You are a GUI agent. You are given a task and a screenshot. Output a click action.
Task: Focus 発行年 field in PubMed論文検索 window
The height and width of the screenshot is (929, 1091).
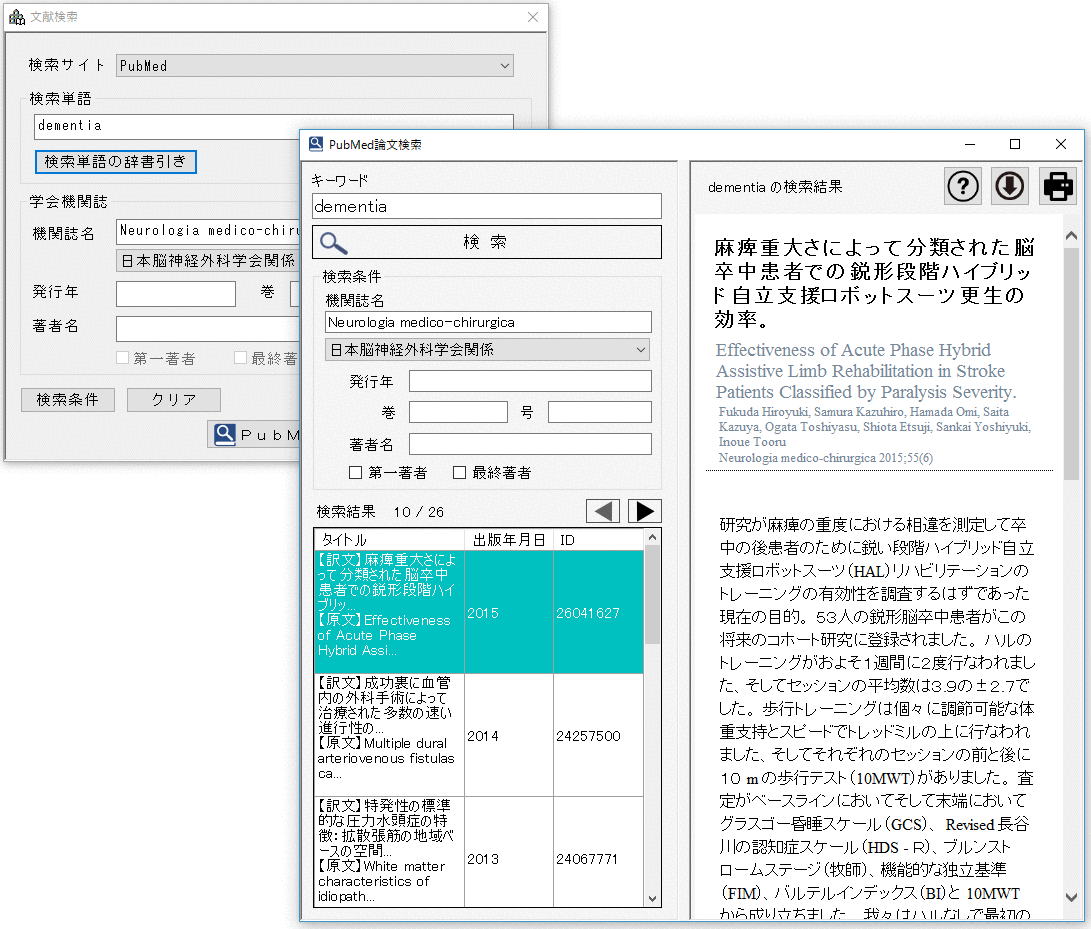(x=530, y=381)
